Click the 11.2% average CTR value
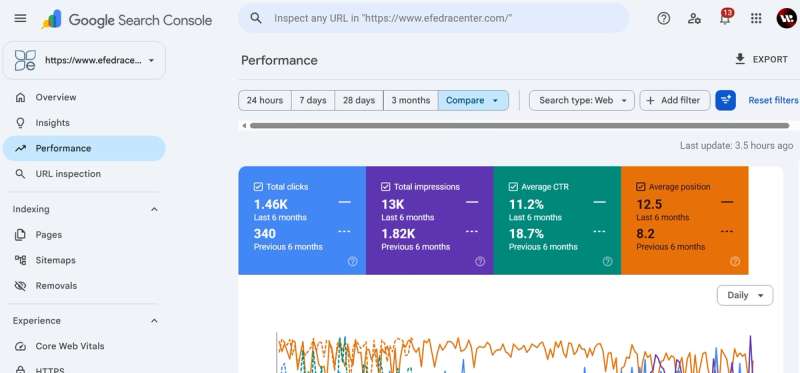Screen dimensions: 800x373 pyautogui.click(x=526, y=205)
